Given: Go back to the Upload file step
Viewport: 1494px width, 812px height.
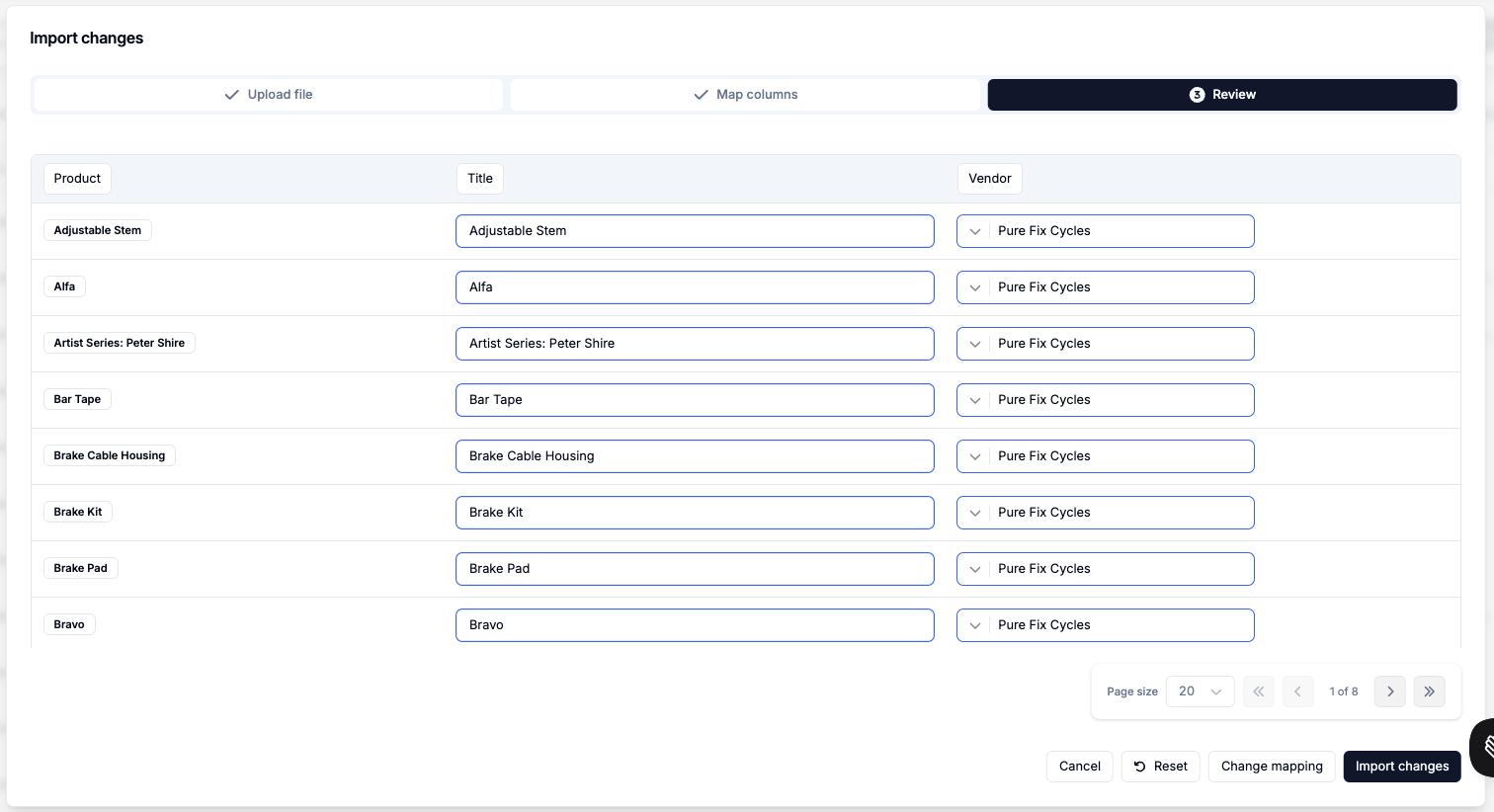Looking at the screenshot, I should [x=269, y=95].
